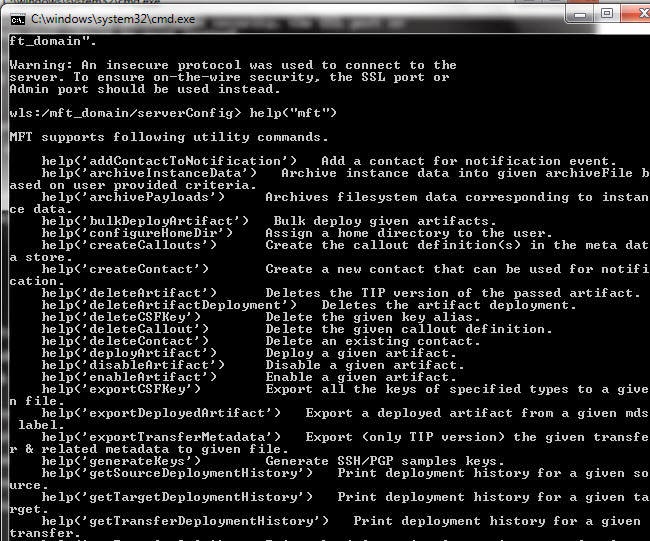Click help('addContactToNotification') entry
This screenshot has width=650, height=541.
point(169,161)
